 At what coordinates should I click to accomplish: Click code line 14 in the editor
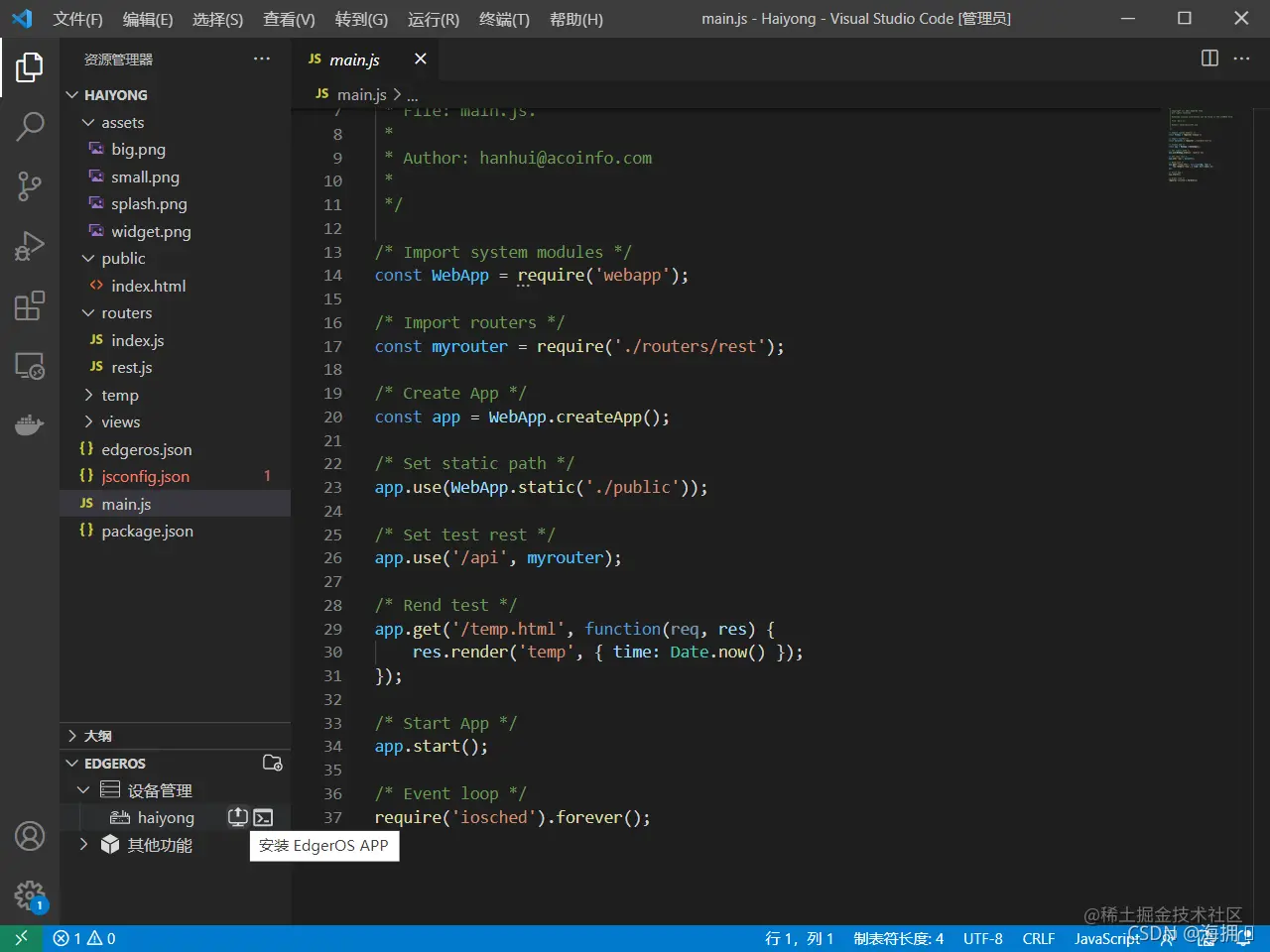pos(532,276)
